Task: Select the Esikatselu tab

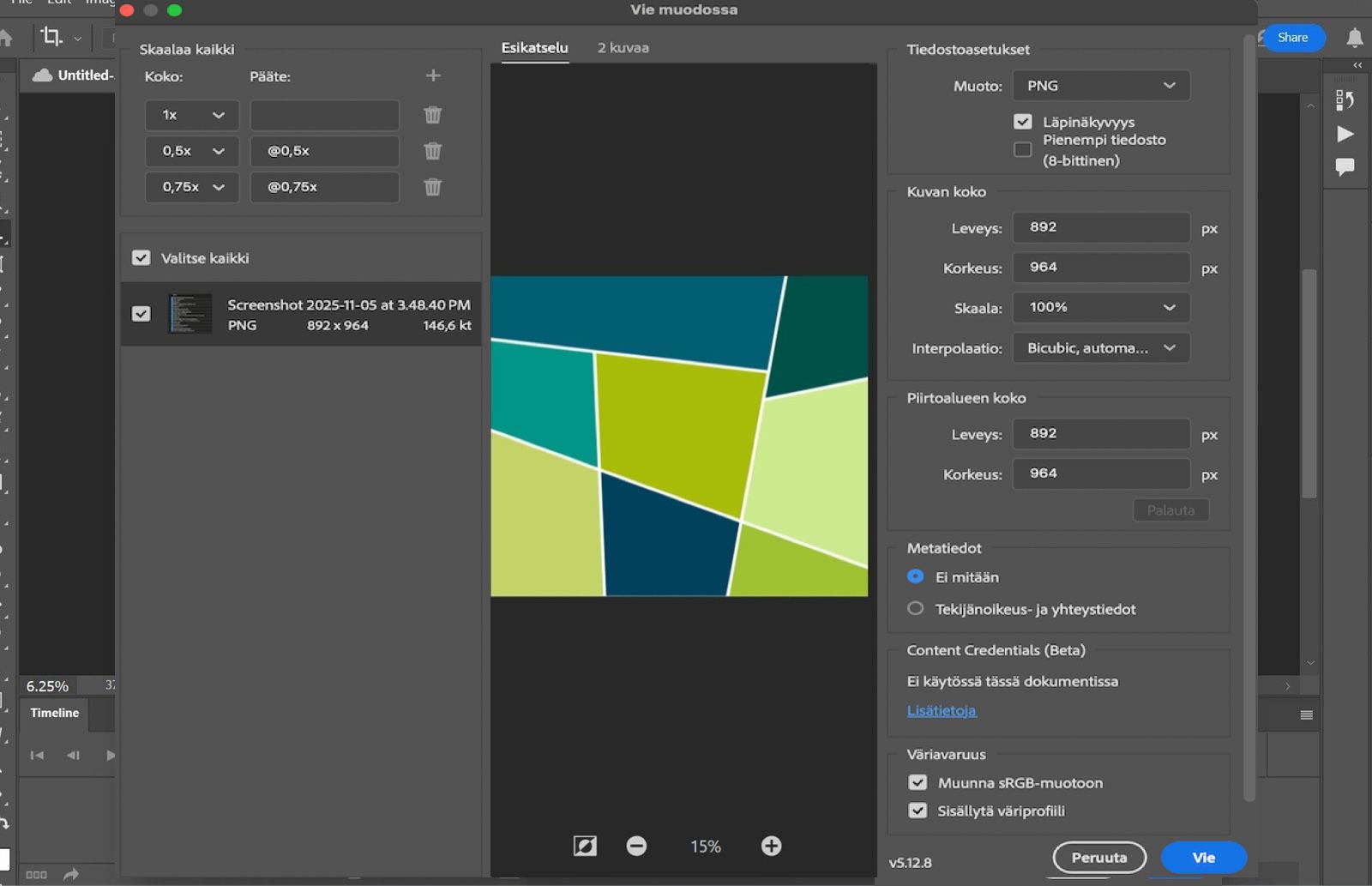Action: (x=534, y=48)
